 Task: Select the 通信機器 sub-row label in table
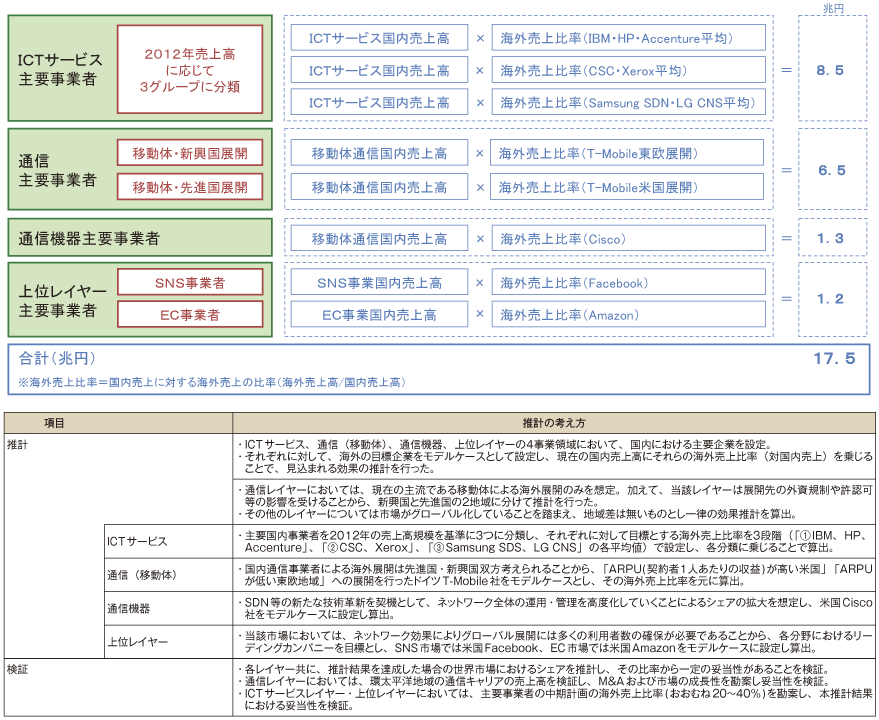pyautogui.click(x=128, y=608)
